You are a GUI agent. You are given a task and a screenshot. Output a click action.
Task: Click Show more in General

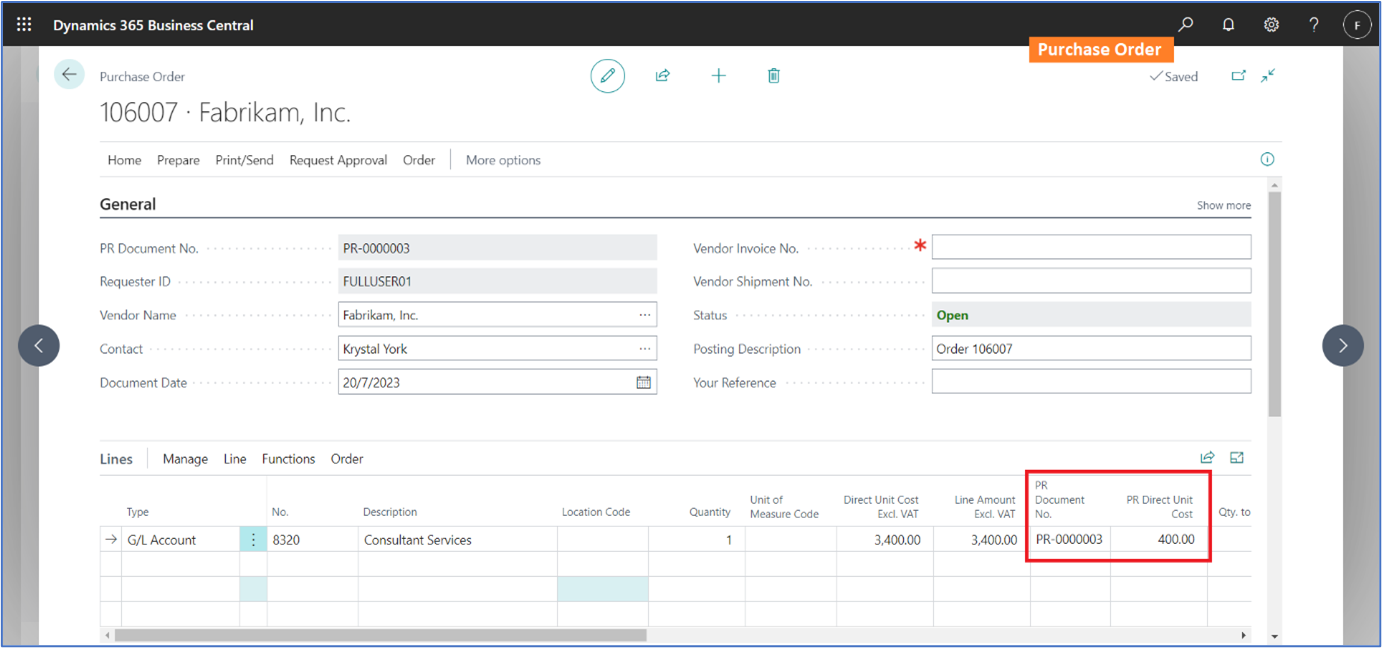pos(1224,205)
